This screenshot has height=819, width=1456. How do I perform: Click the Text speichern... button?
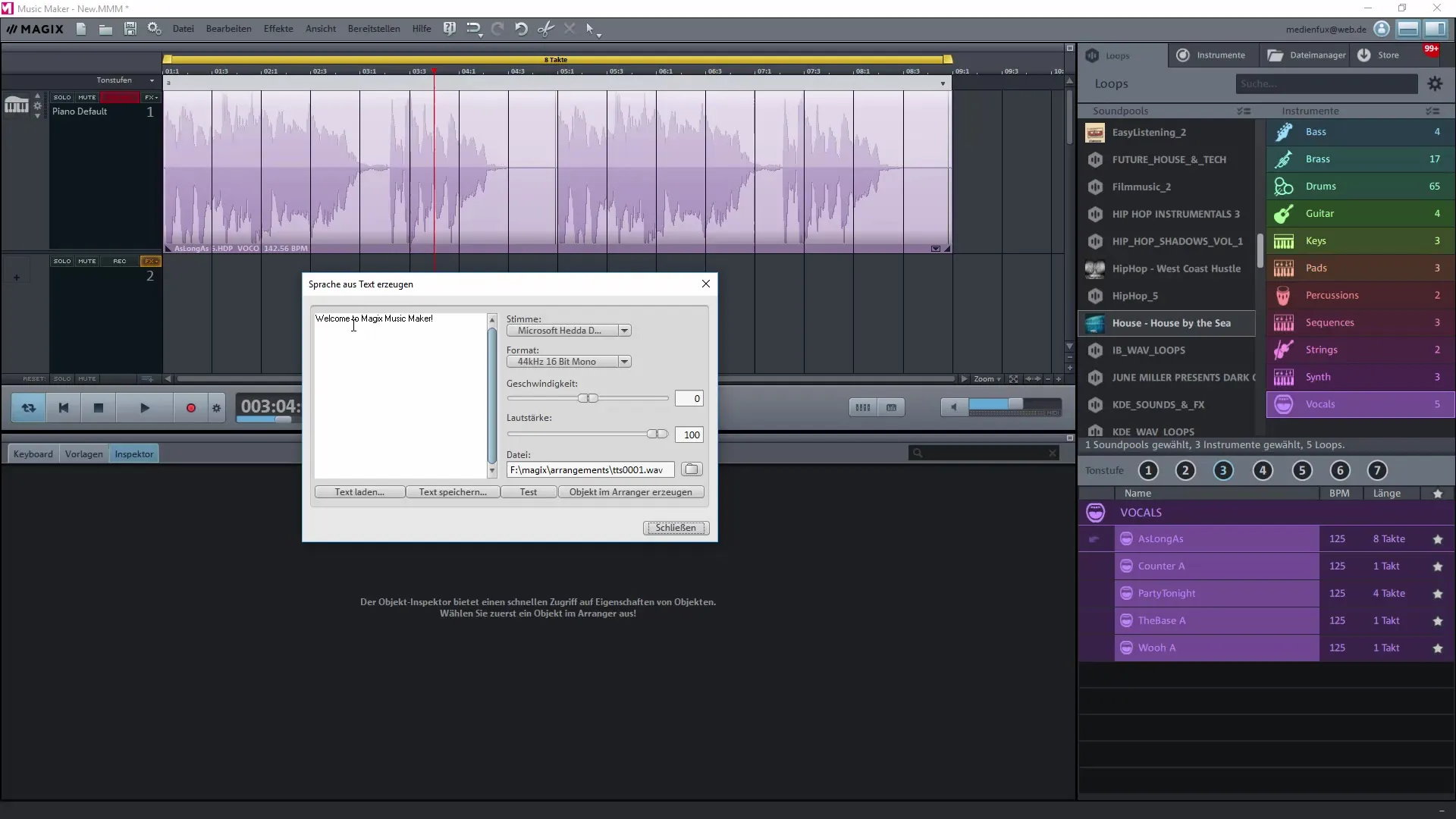click(x=452, y=492)
